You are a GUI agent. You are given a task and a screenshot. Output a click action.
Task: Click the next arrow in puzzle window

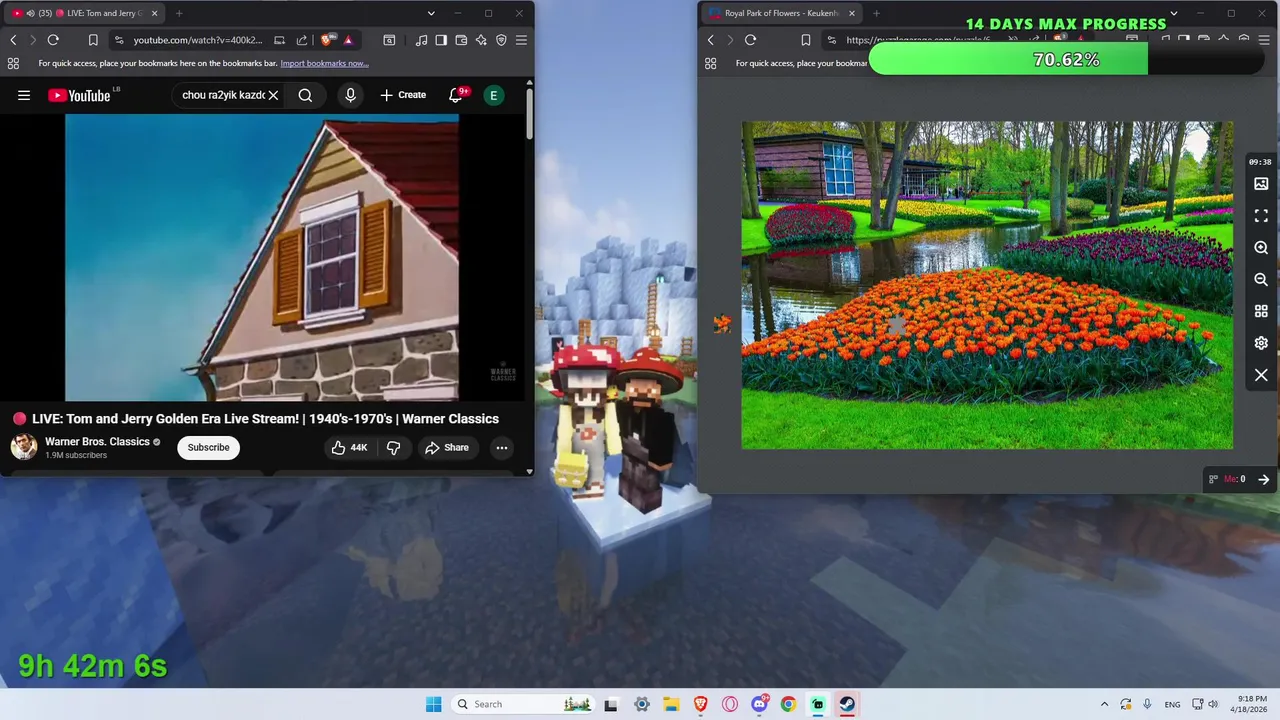(1263, 479)
